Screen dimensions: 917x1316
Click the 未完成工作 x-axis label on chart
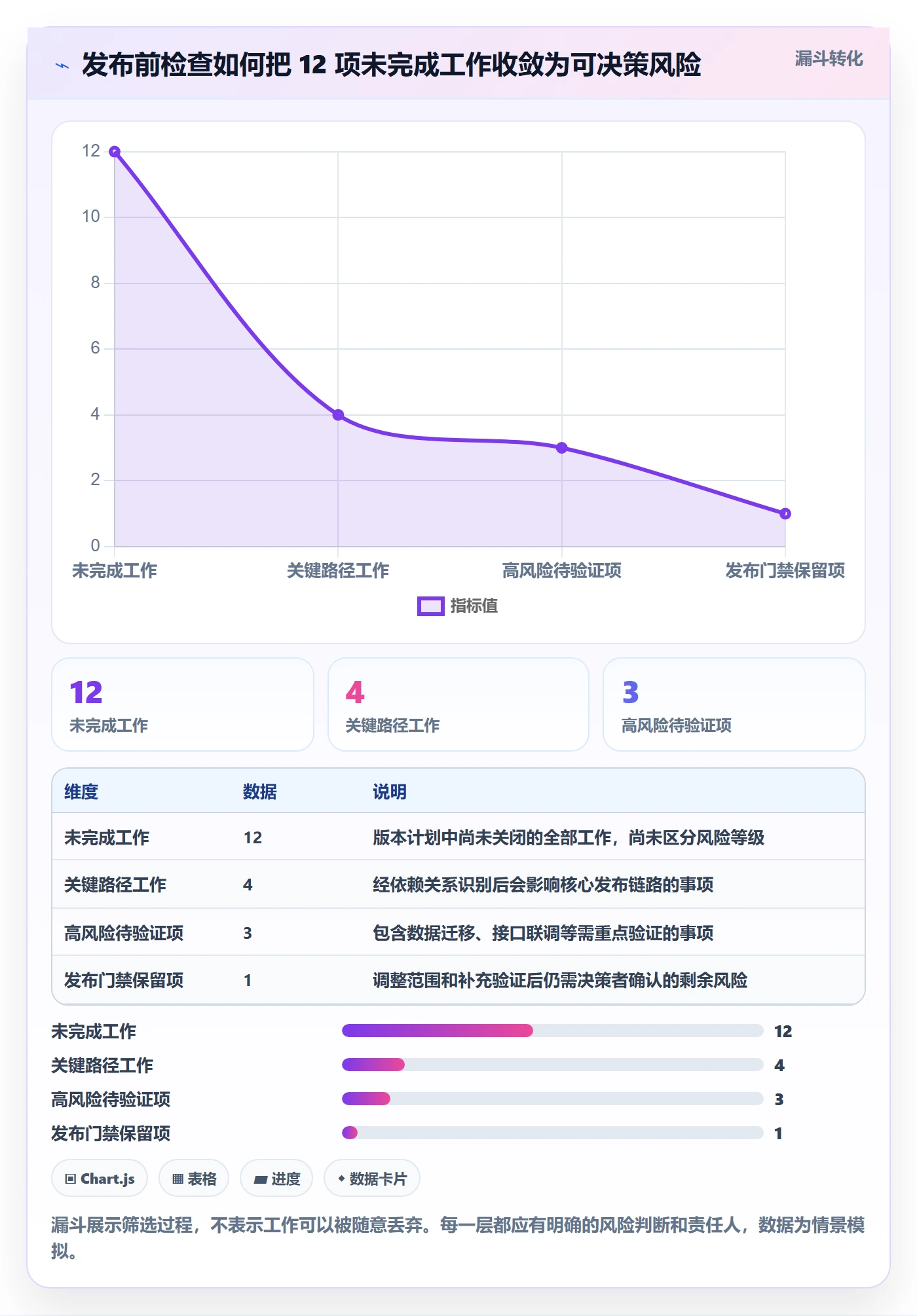(x=115, y=571)
